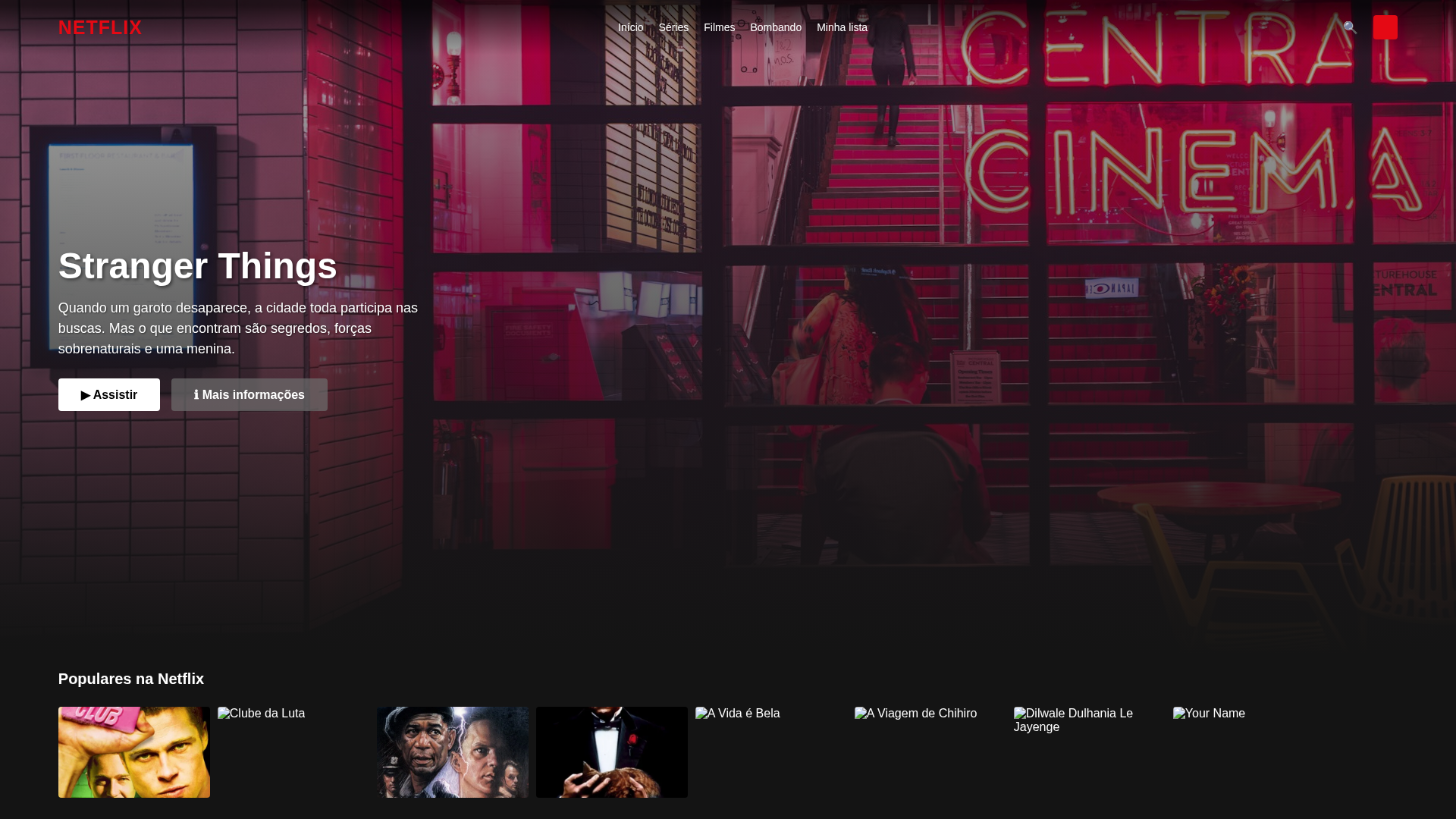Click the Mais informações button

tap(249, 394)
